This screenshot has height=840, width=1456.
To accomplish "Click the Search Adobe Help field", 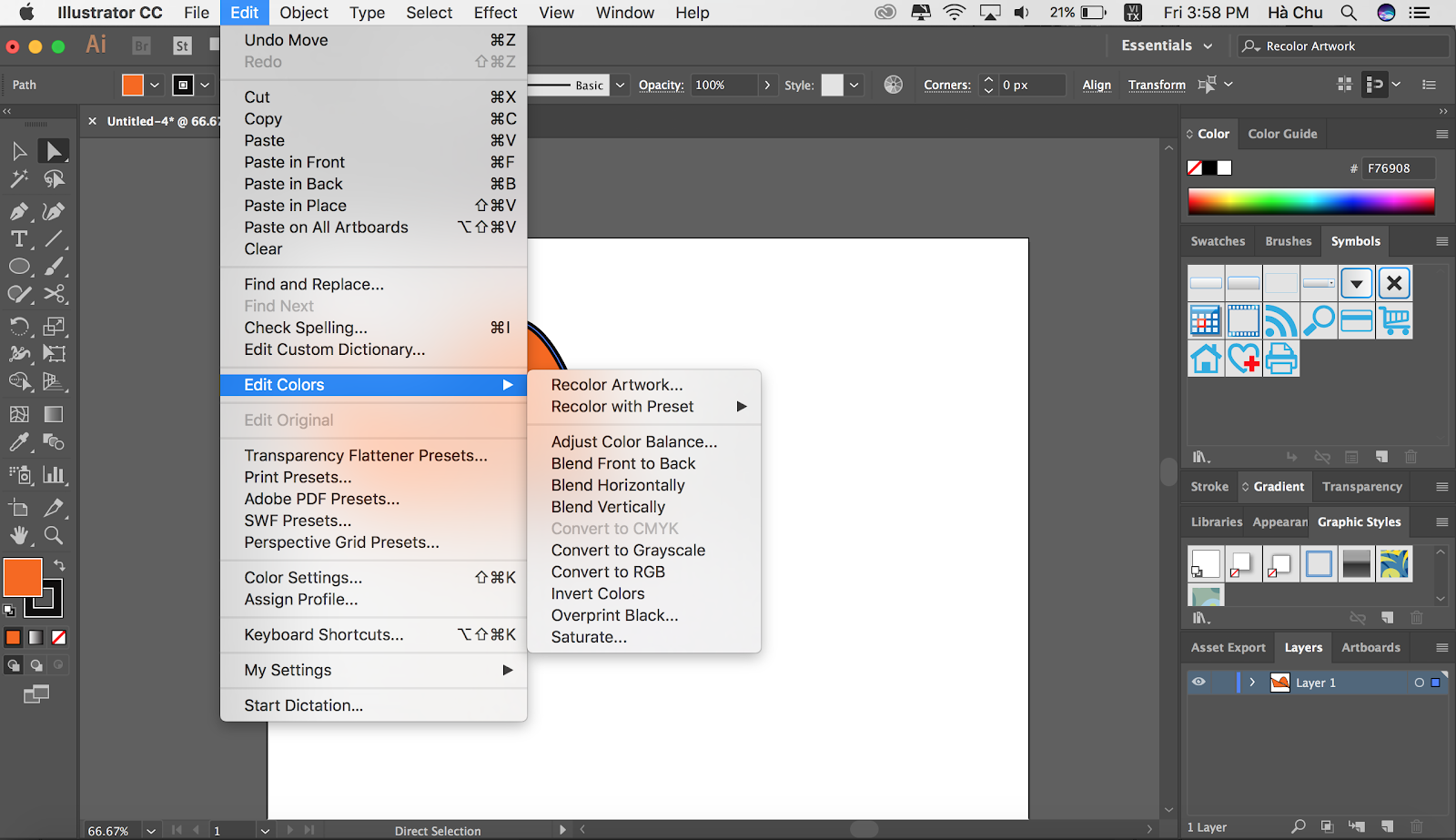I will pyautogui.click(x=1343, y=46).
